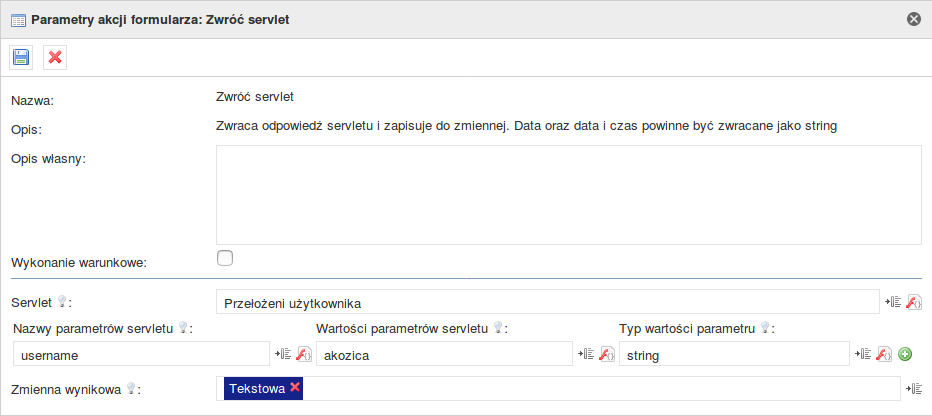Focus the Opis własny text area

[569, 194]
